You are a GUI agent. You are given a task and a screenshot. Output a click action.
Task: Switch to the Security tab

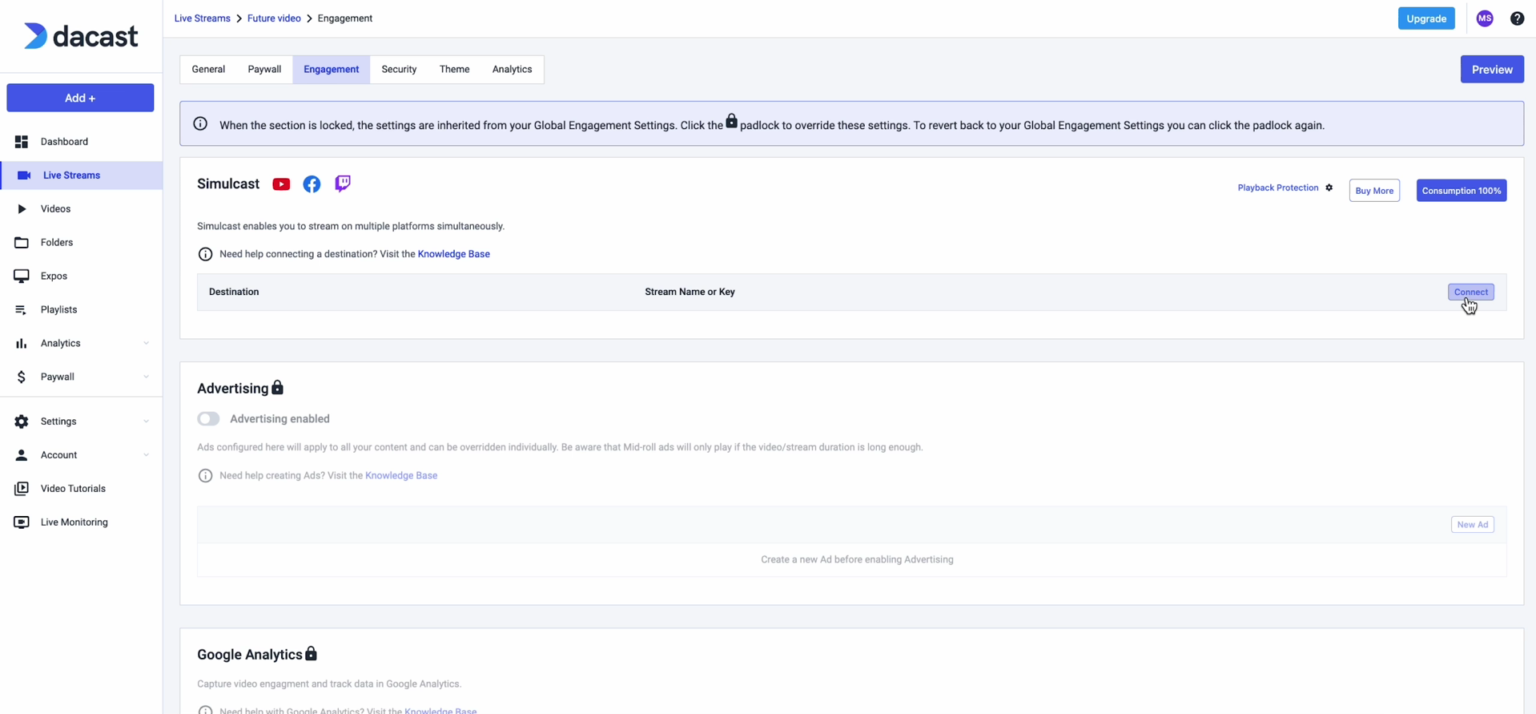pyautogui.click(x=398, y=69)
